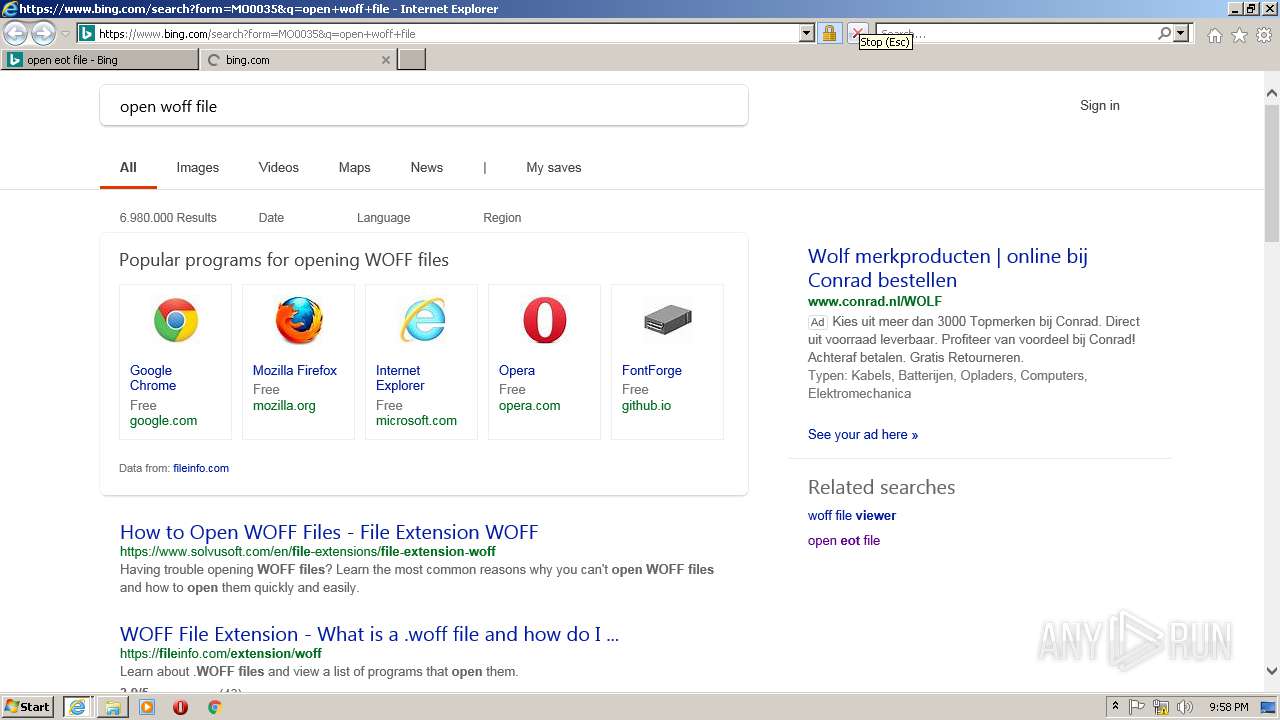Viewport: 1280px width, 720px height.
Task: Click the volume speaker tray icon
Action: tap(1185, 707)
